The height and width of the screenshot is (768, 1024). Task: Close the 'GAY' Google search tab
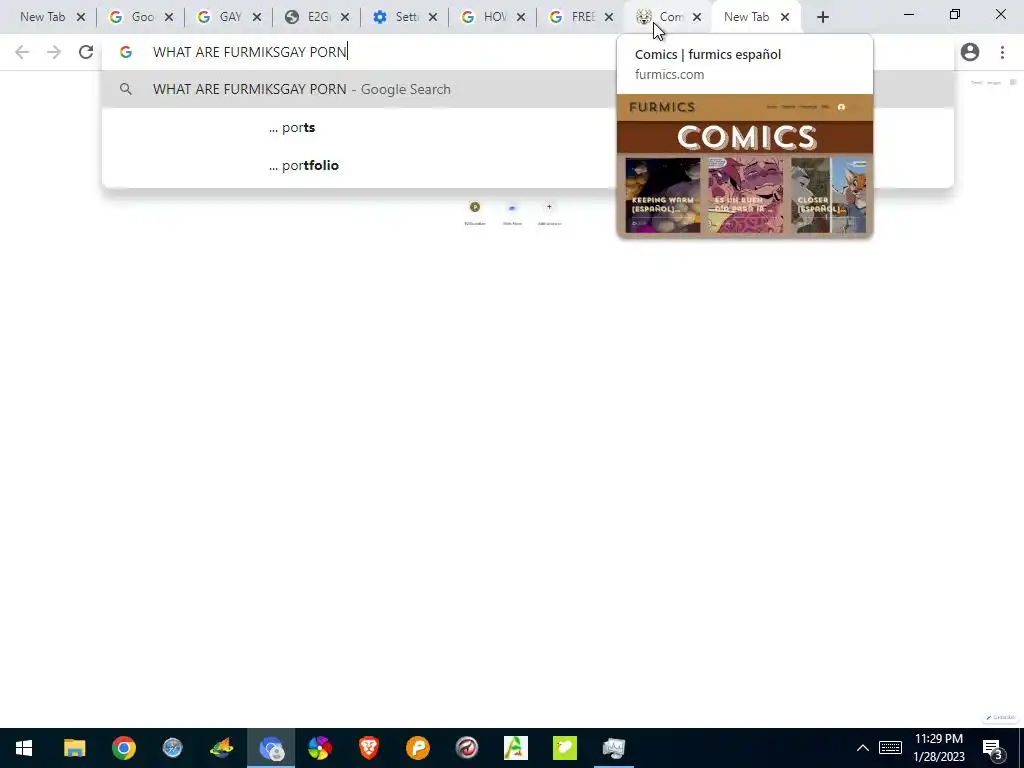click(257, 18)
